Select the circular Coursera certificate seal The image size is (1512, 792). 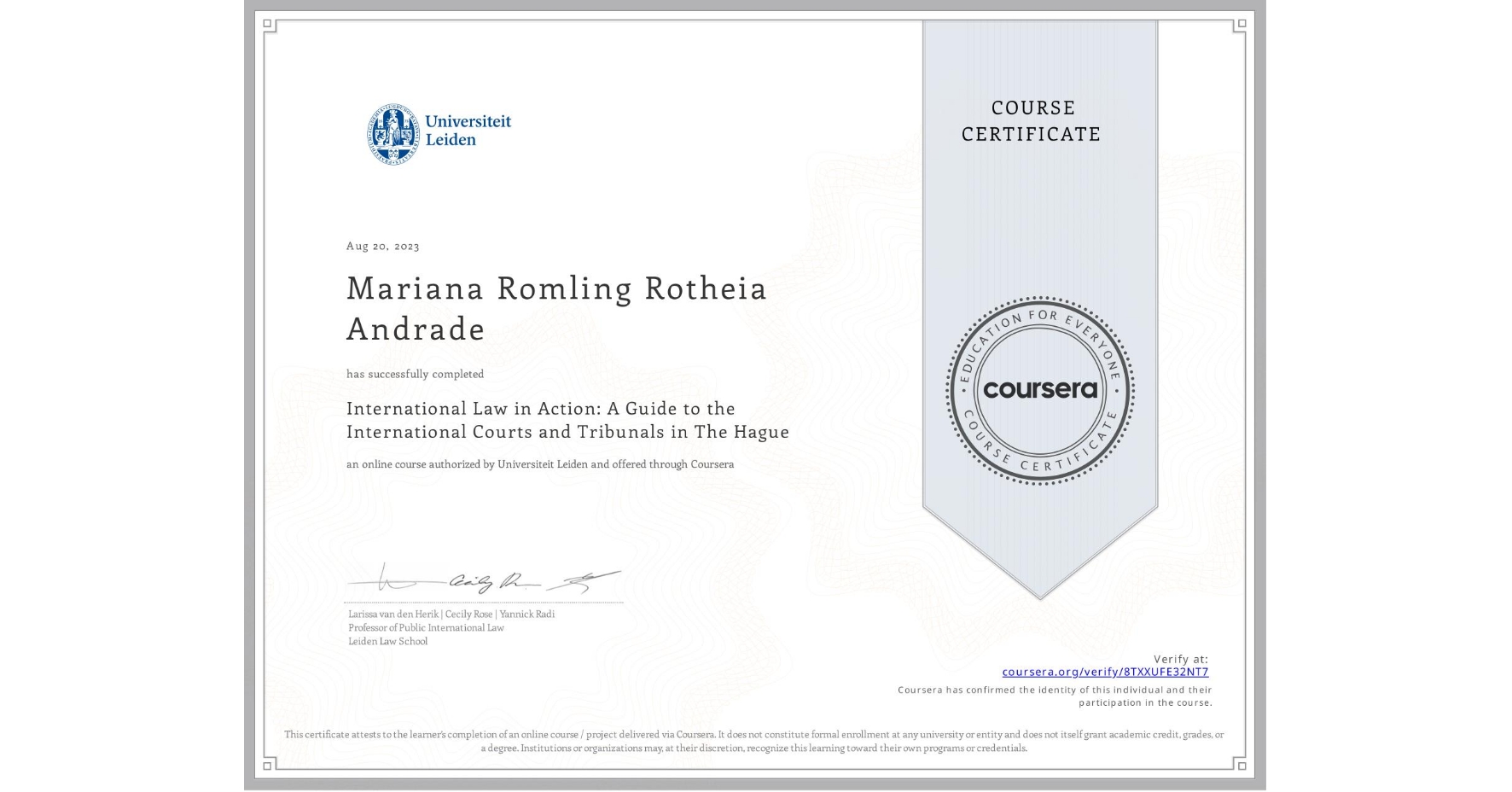[x=1038, y=391]
